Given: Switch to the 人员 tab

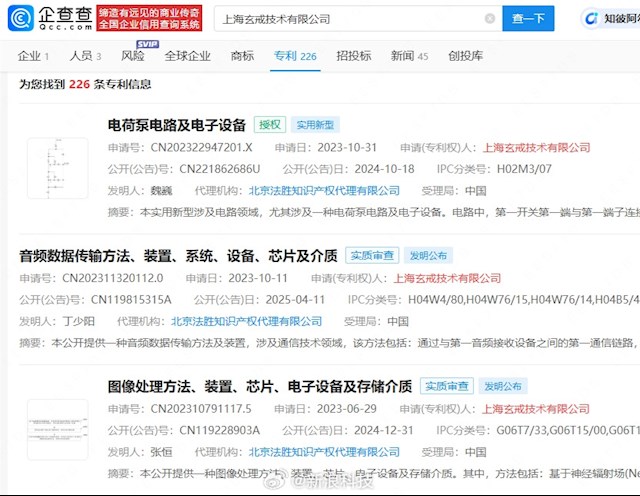Looking at the screenshot, I should point(85,56).
